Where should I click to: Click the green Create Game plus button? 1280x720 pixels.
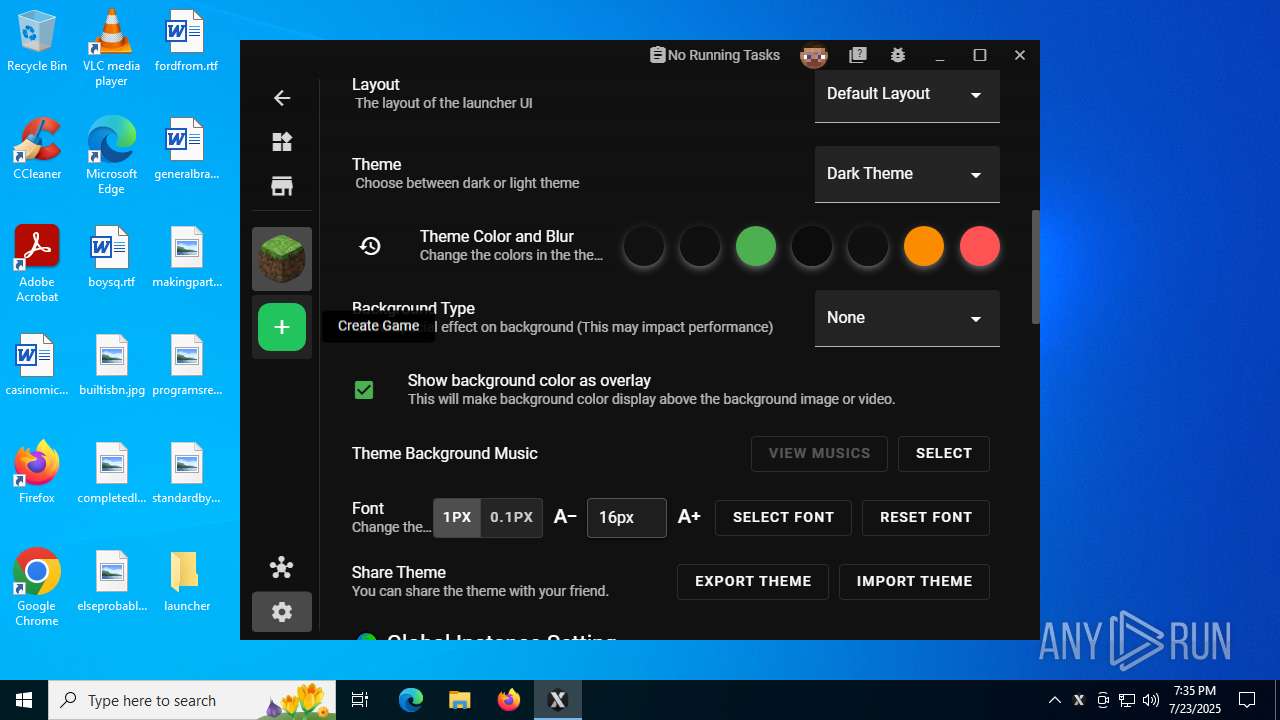tap(282, 327)
